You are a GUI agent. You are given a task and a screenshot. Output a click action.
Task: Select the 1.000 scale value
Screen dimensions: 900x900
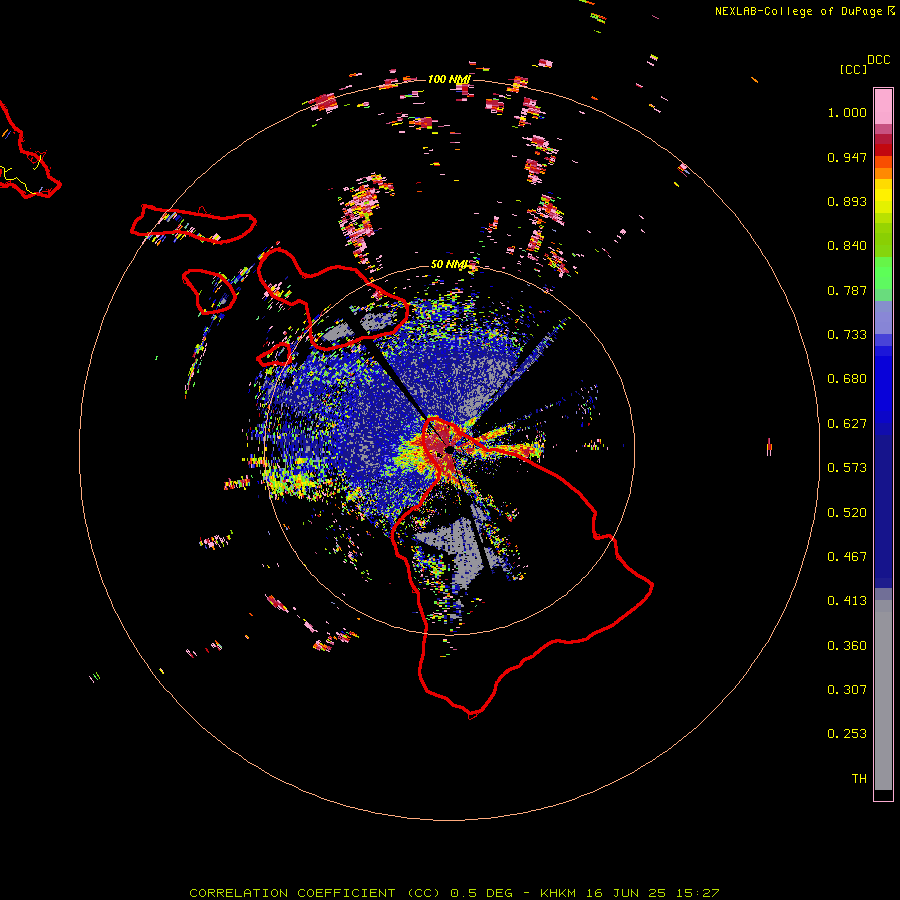pyautogui.click(x=847, y=112)
